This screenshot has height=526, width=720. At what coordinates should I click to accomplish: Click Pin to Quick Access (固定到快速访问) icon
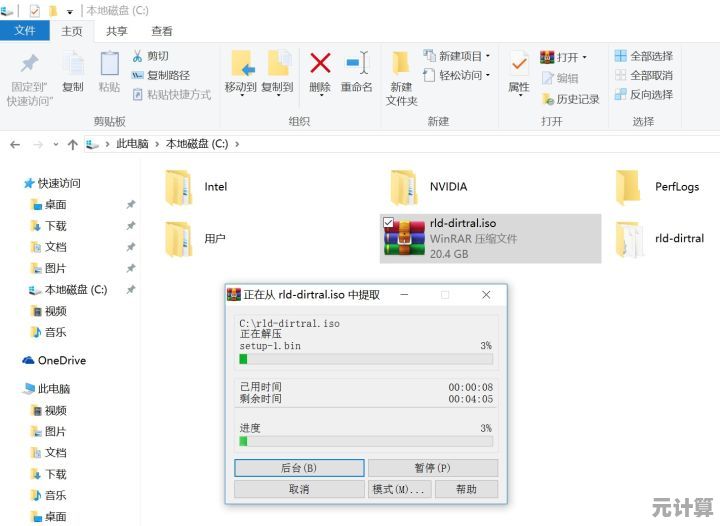coord(30,75)
